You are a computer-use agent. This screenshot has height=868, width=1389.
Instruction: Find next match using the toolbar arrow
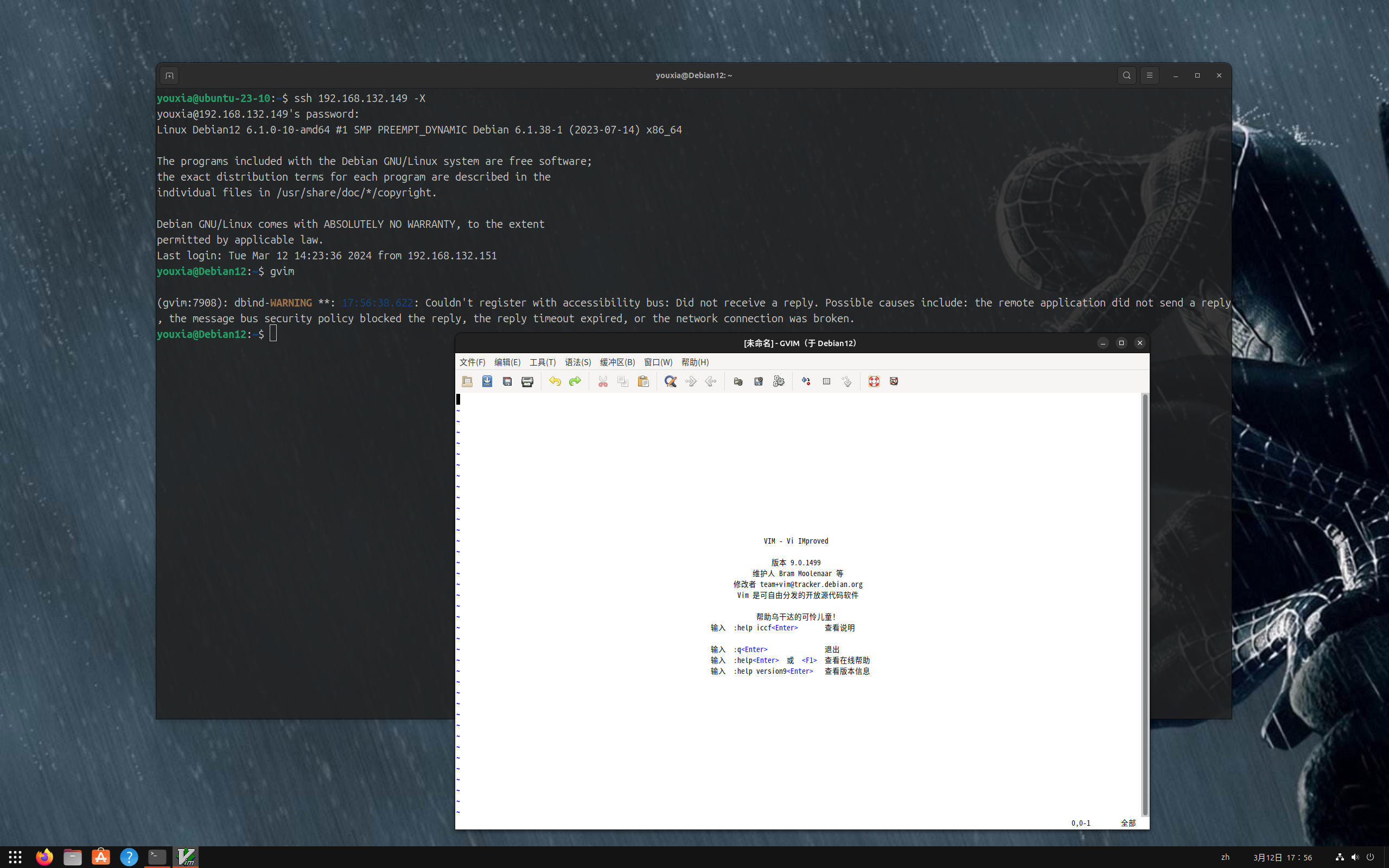(x=690, y=381)
